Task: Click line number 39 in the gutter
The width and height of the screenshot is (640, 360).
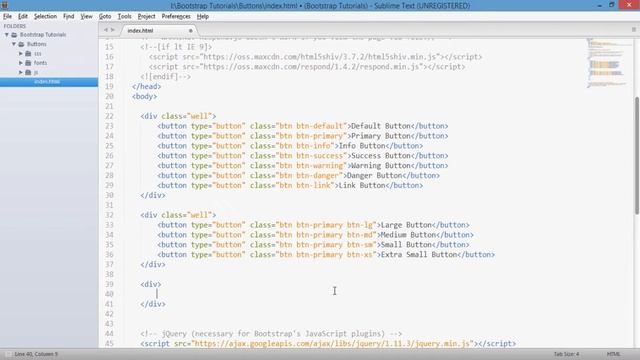Action: pyautogui.click(x=109, y=284)
